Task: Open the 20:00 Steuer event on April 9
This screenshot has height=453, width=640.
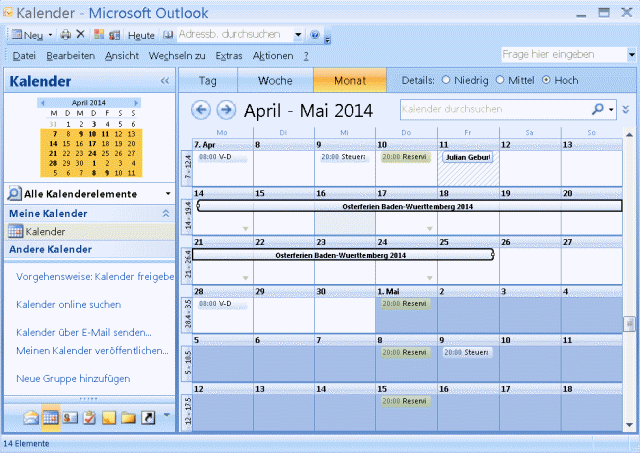Action: coord(343,157)
